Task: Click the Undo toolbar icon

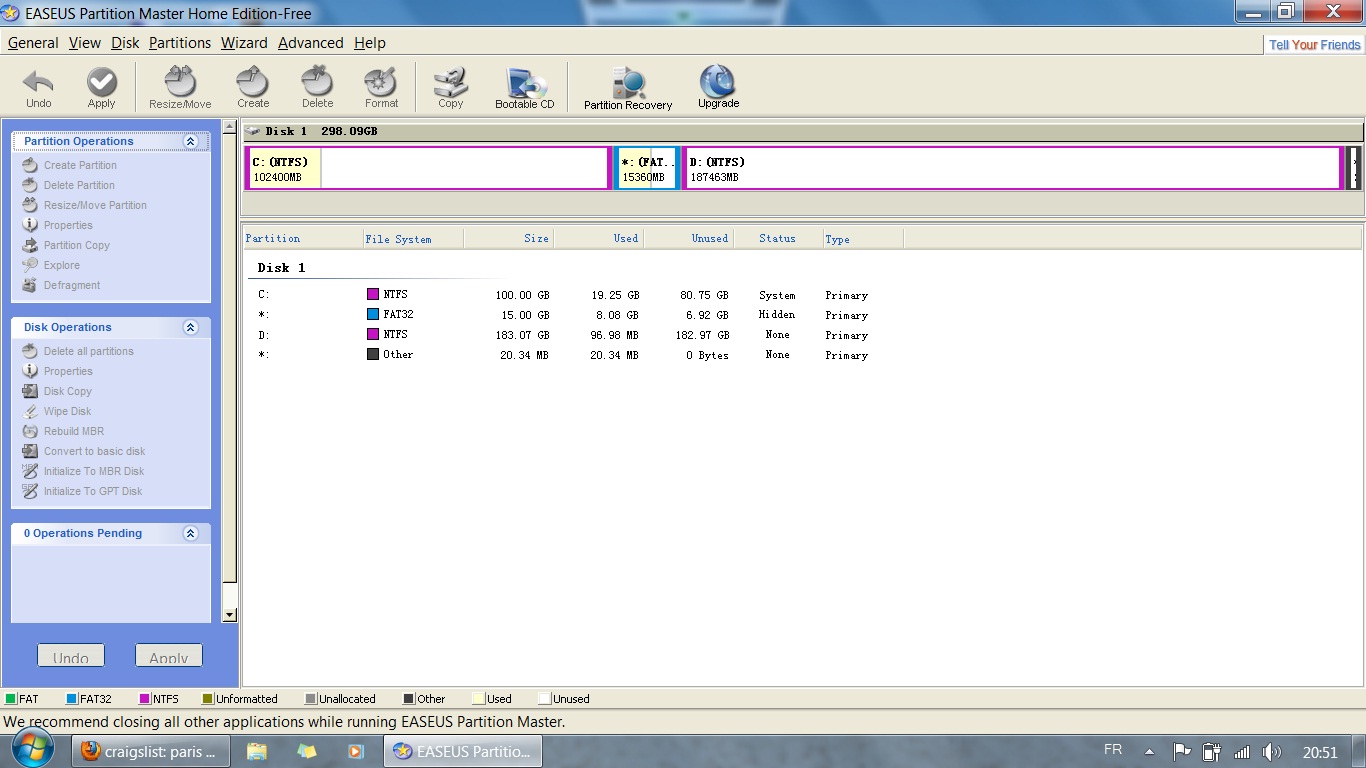Action: (x=38, y=87)
